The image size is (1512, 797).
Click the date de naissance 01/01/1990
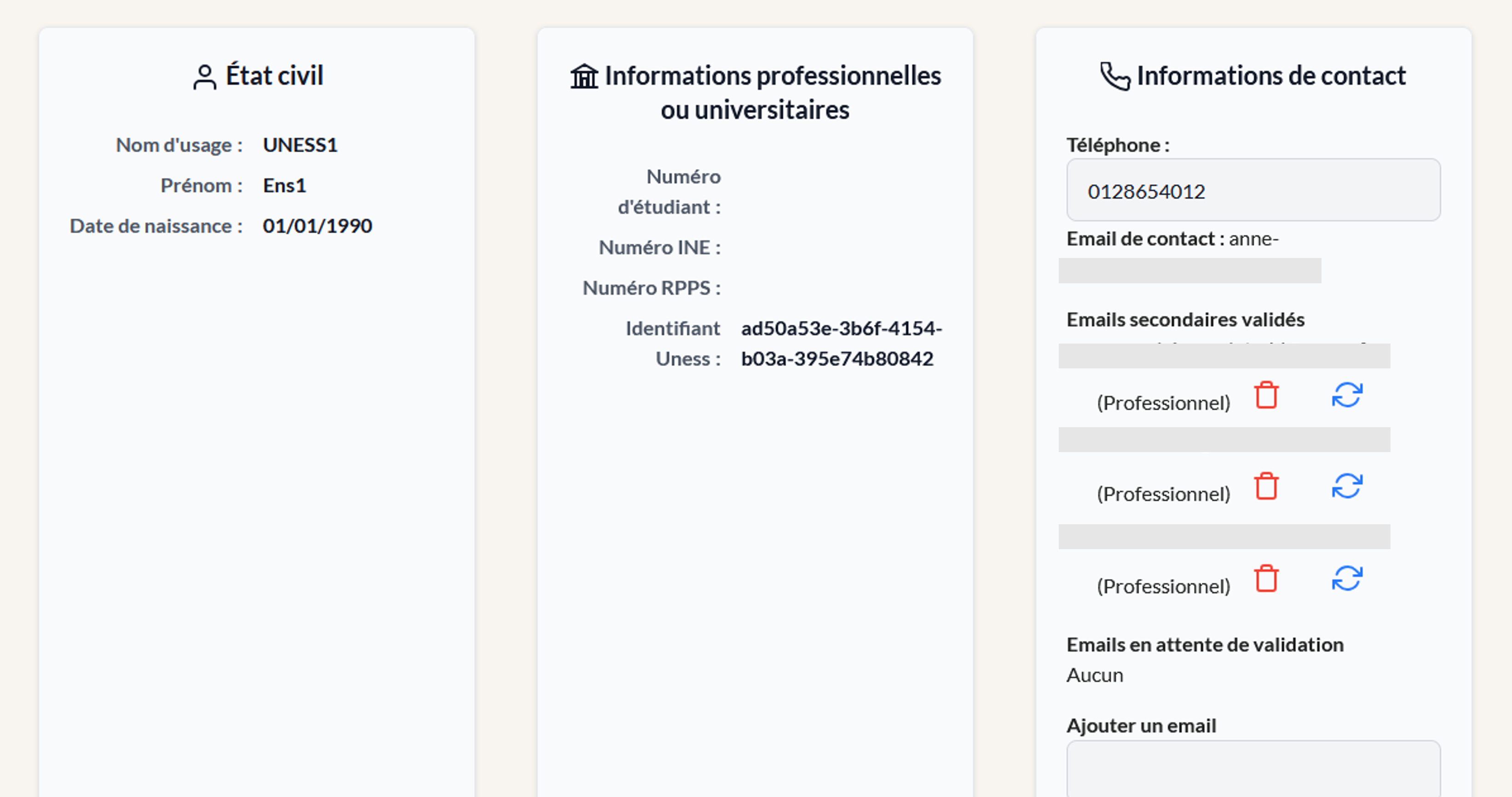317,226
